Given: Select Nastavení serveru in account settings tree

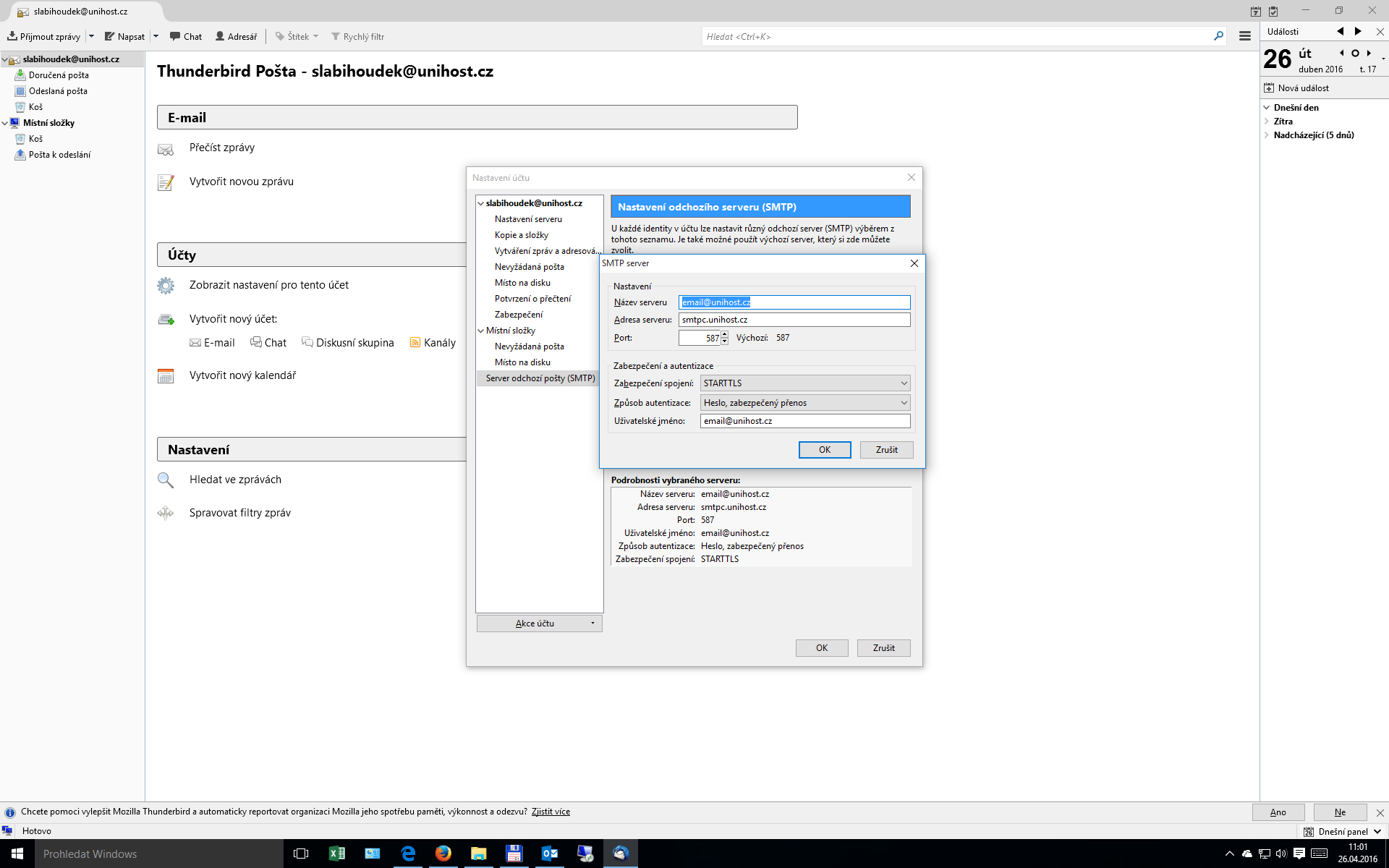Looking at the screenshot, I should pyautogui.click(x=528, y=219).
